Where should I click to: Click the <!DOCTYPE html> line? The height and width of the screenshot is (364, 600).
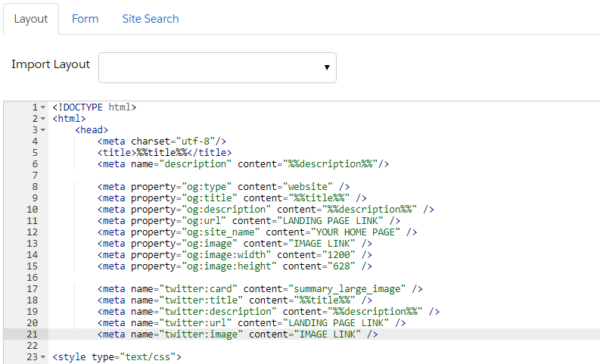tap(95, 107)
